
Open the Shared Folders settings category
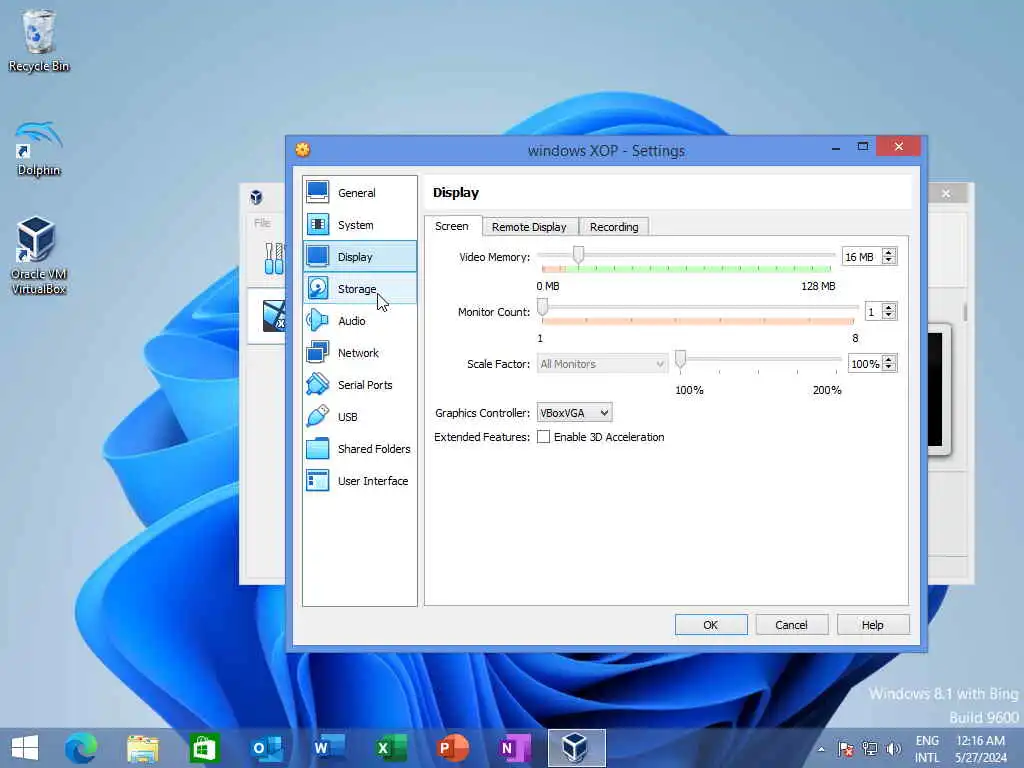click(360, 449)
